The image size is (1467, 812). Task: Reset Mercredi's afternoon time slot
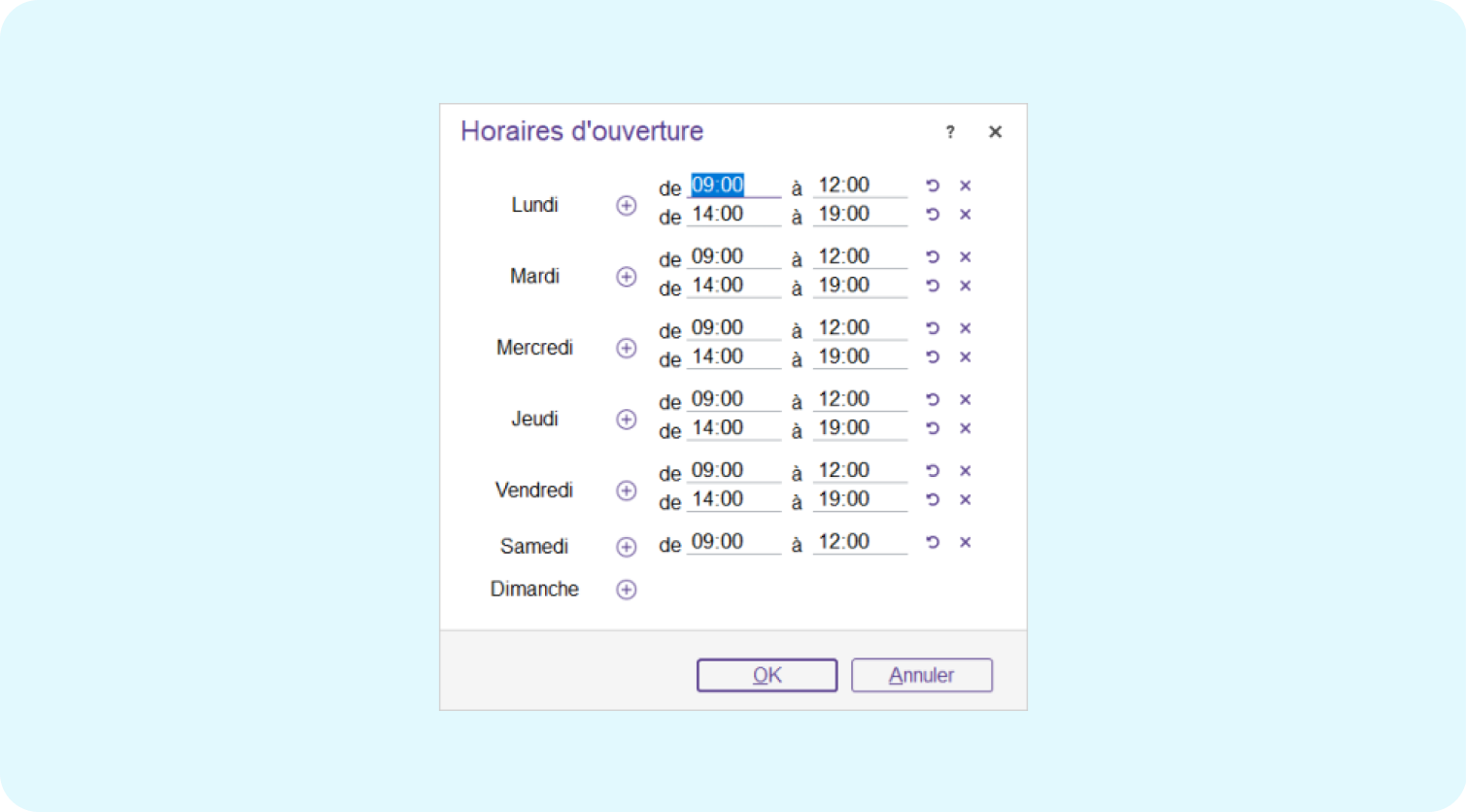(x=932, y=356)
